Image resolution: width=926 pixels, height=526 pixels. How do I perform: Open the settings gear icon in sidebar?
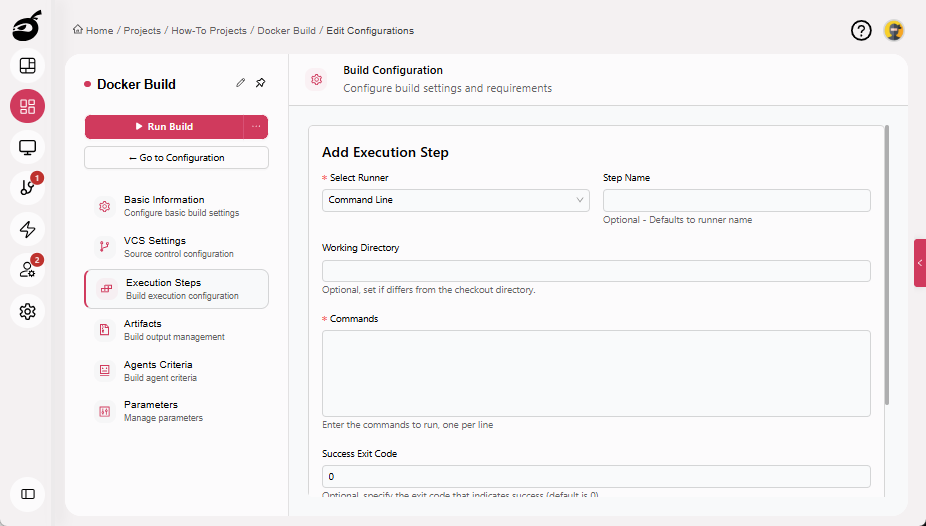(27, 311)
